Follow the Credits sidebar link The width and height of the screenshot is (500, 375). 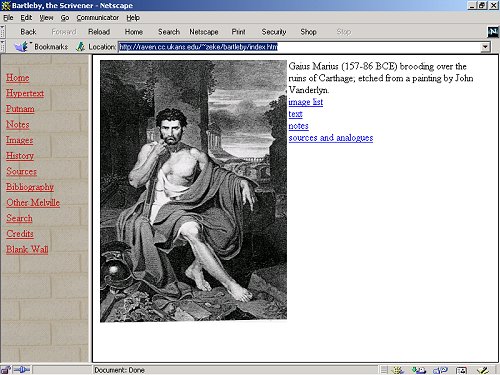point(20,234)
